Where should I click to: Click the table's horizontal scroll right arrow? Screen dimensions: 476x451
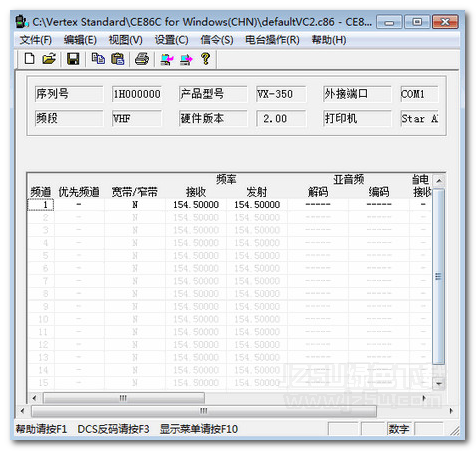(x=424, y=398)
